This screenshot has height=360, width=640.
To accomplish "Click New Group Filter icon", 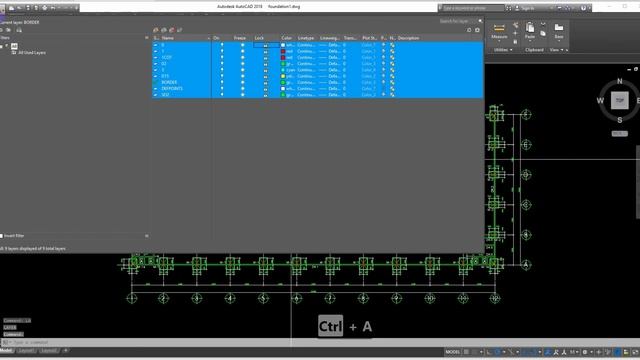I will pyautogui.click(x=9, y=30).
